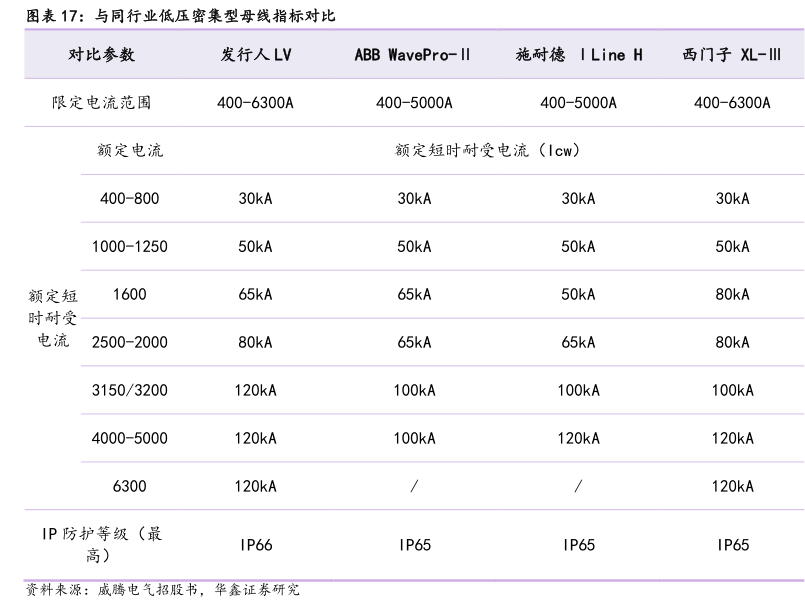805x608 pixels.
Task: Click the merged '额定短时耐受电流' row label
Action: pyautogui.click(x=52, y=318)
